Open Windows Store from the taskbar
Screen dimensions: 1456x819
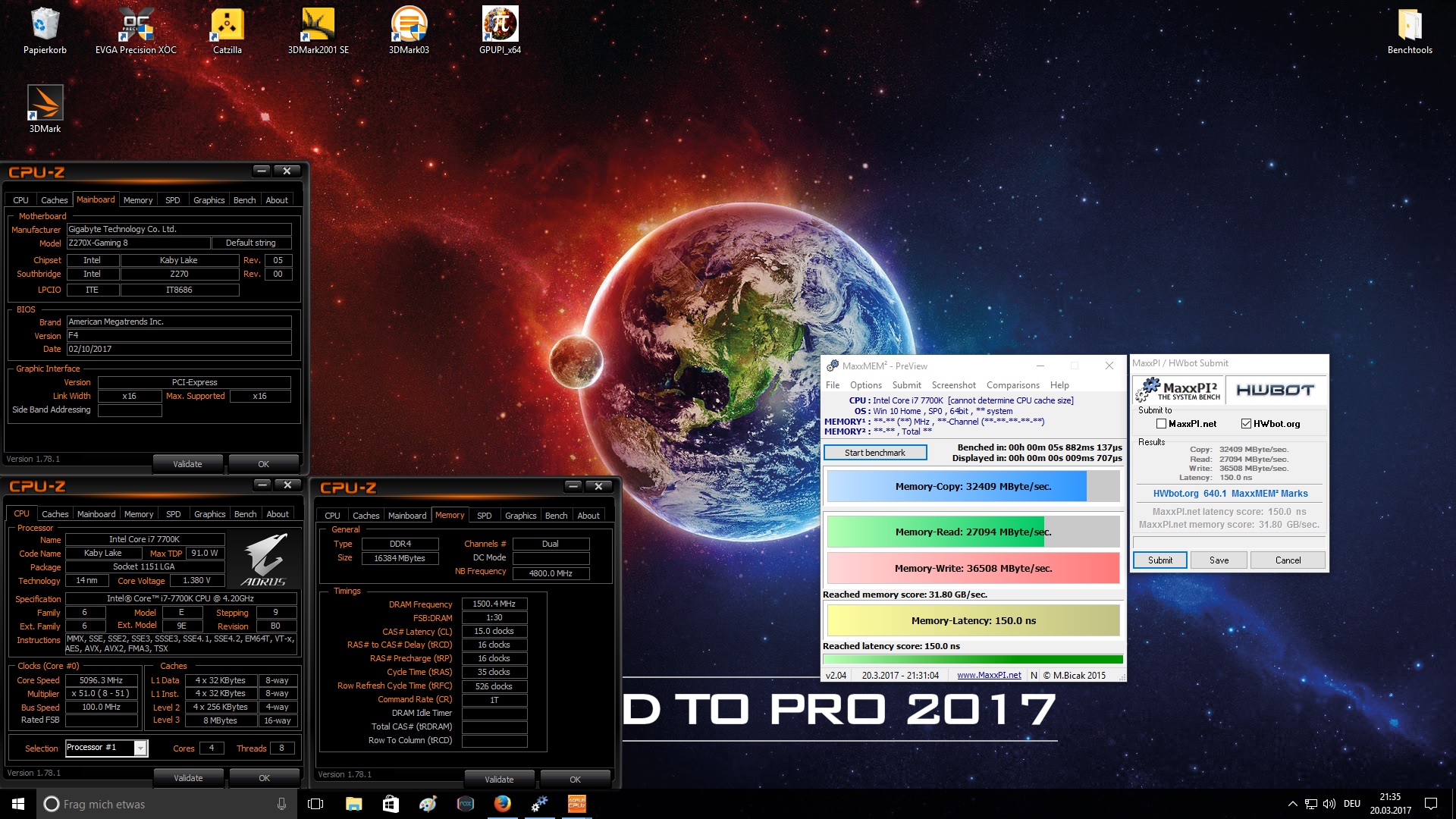click(391, 804)
